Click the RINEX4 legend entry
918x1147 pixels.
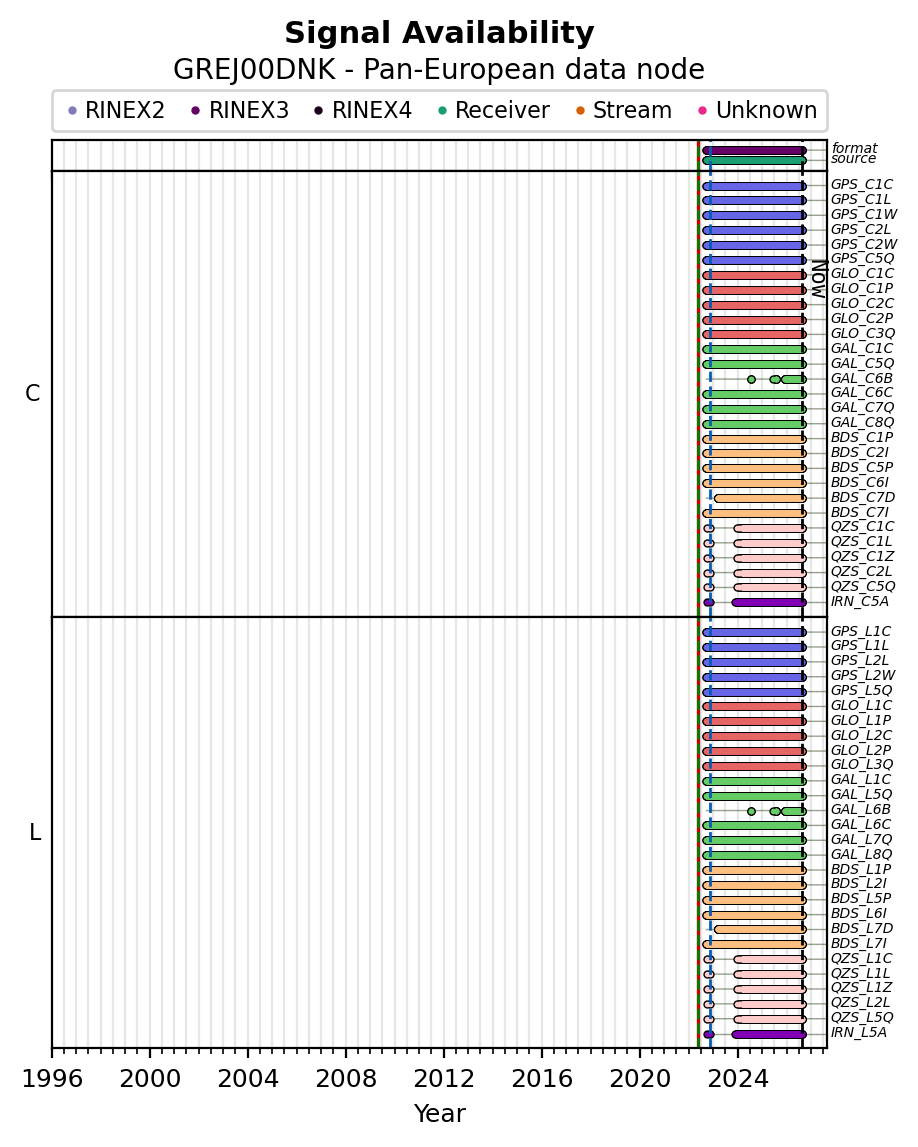pyautogui.click(x=363, y=110)
